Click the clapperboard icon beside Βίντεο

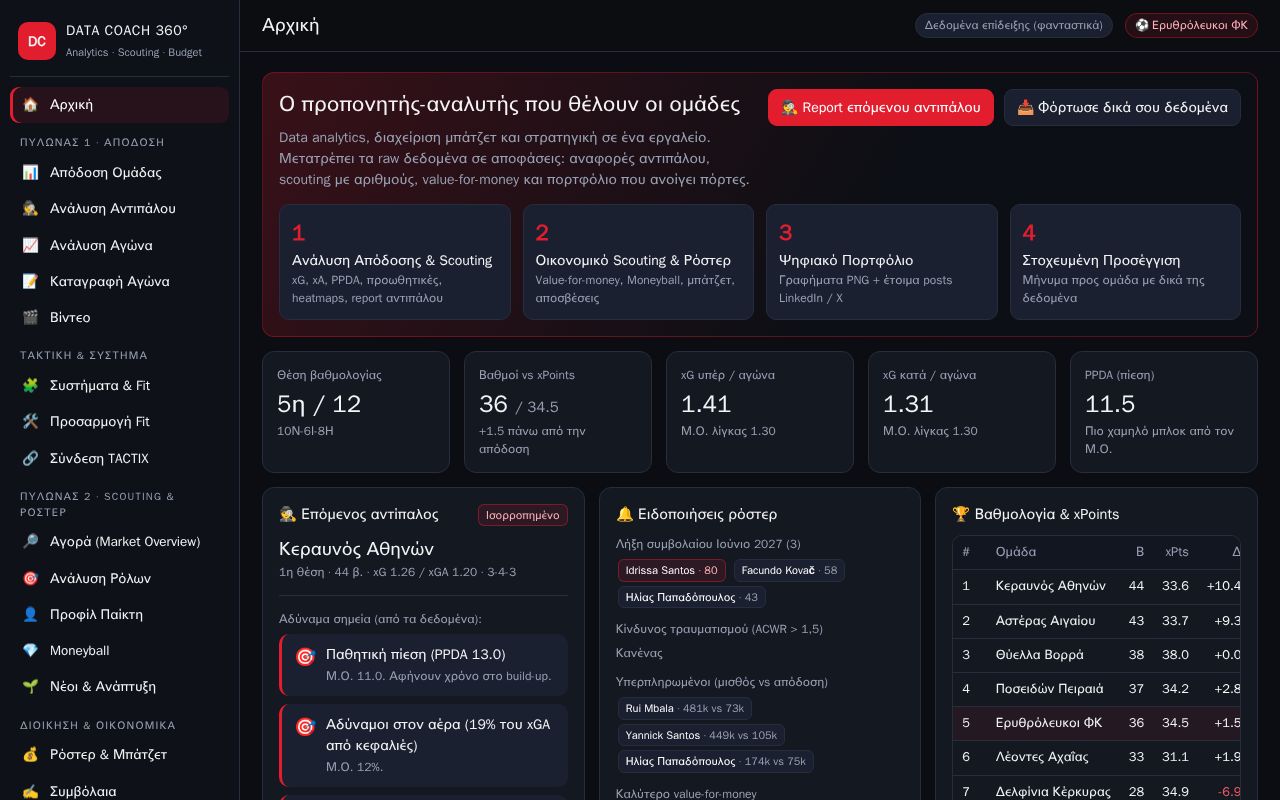tap(30, 317)
